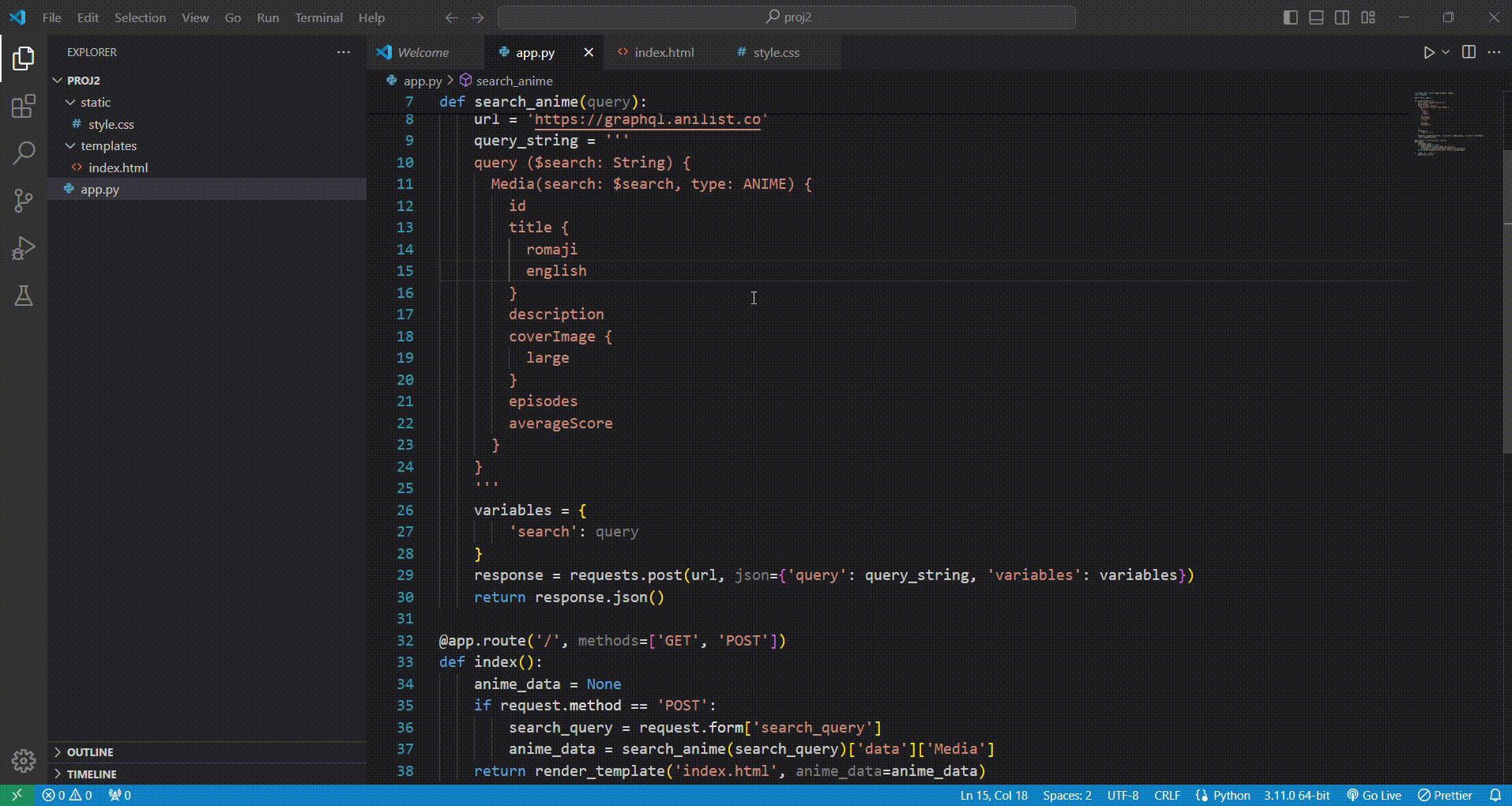This screenshot has width=1512, height=806.
Task: Open the Source Control view
Action: coord(24,201)
